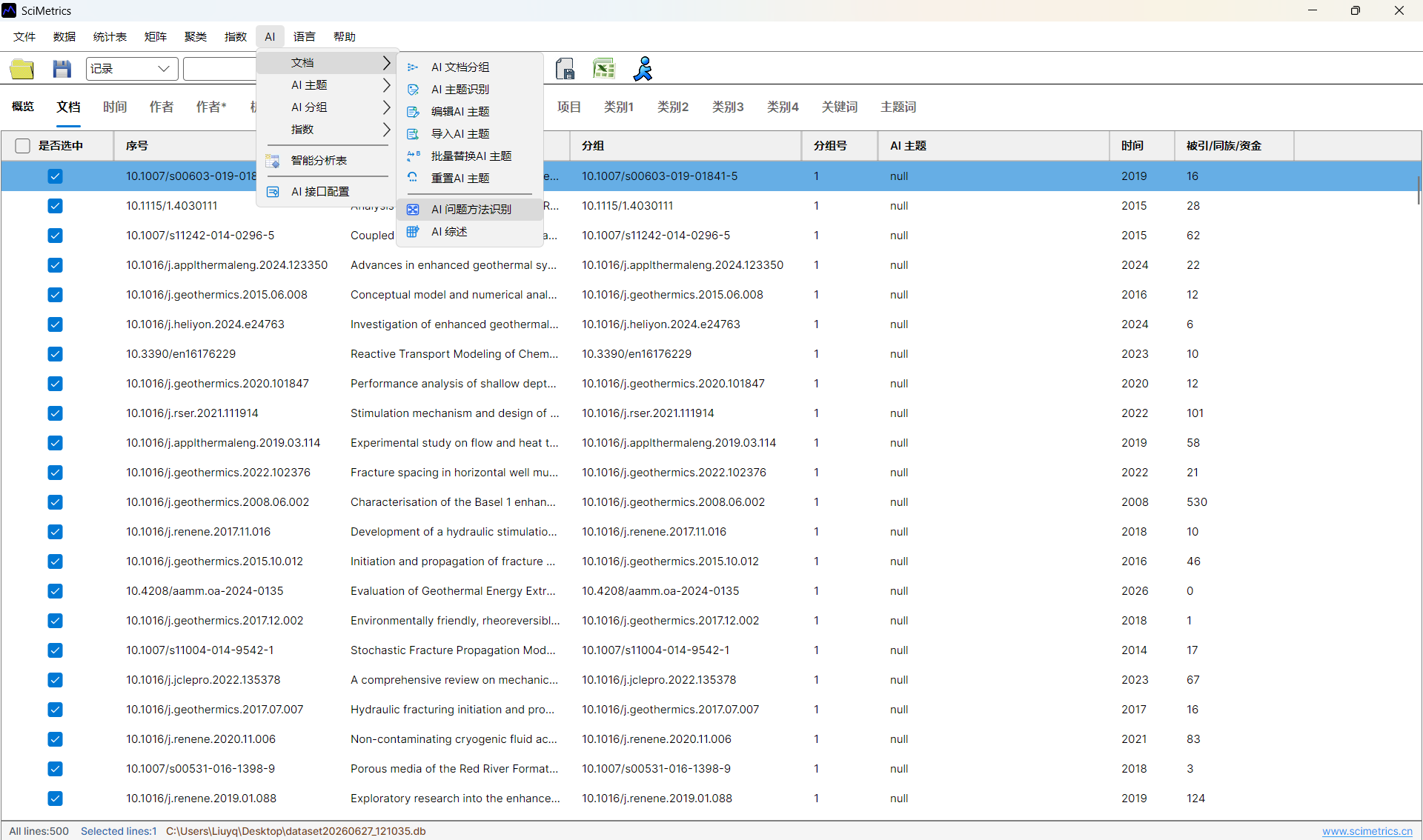
Task: Toggle the 是否选中 header checkbox
Action: coord(23,146)
